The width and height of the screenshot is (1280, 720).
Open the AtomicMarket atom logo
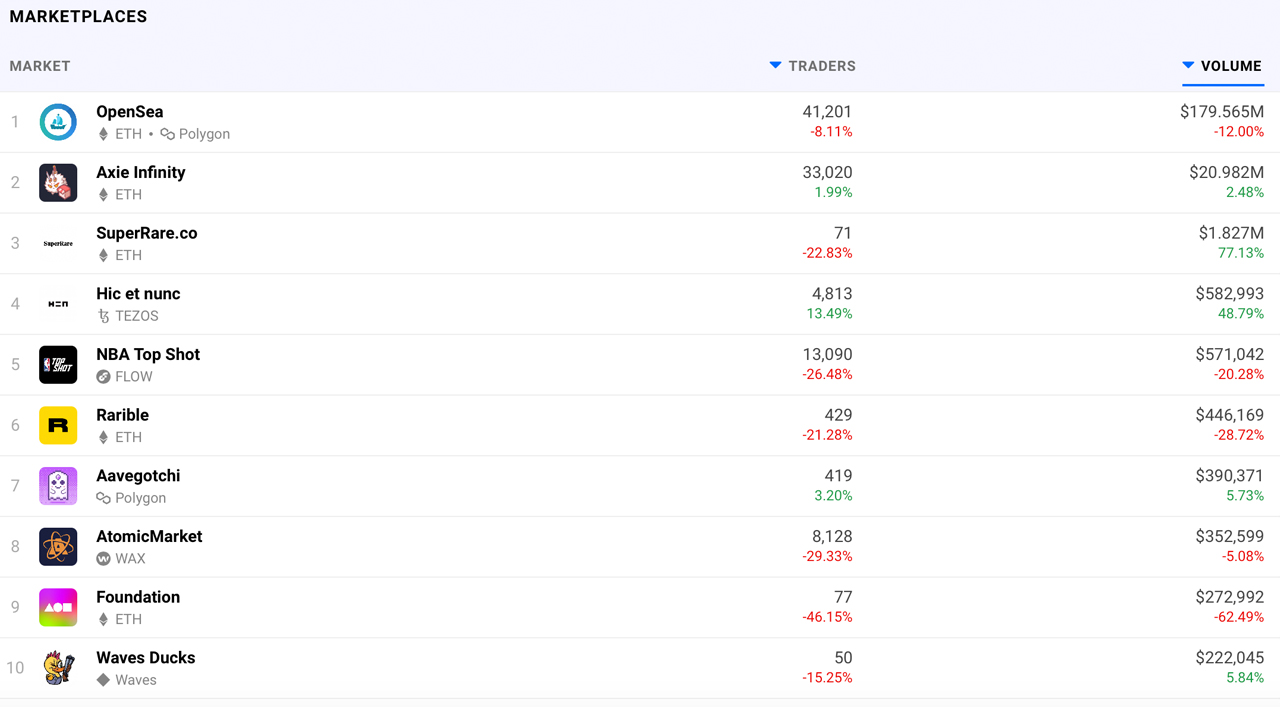(58, 547)
